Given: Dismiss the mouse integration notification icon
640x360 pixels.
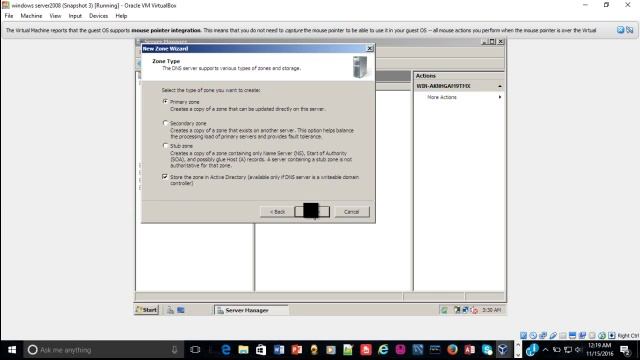Looking at the screenshot, I should coord(620,30).
